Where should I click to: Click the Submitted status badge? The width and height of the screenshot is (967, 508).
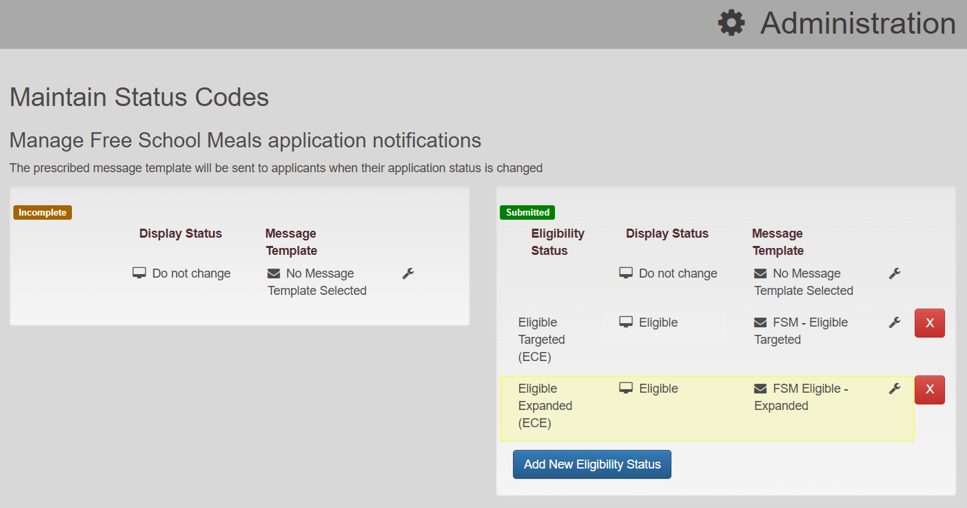click(527, 212)
